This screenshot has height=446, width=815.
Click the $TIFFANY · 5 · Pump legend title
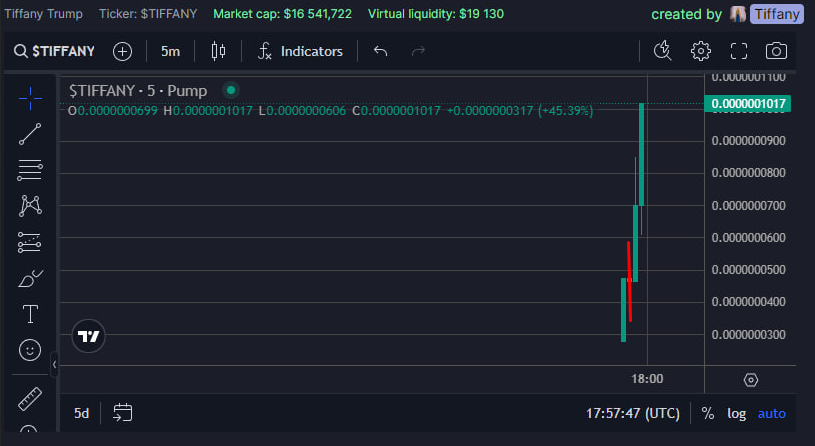138,90
